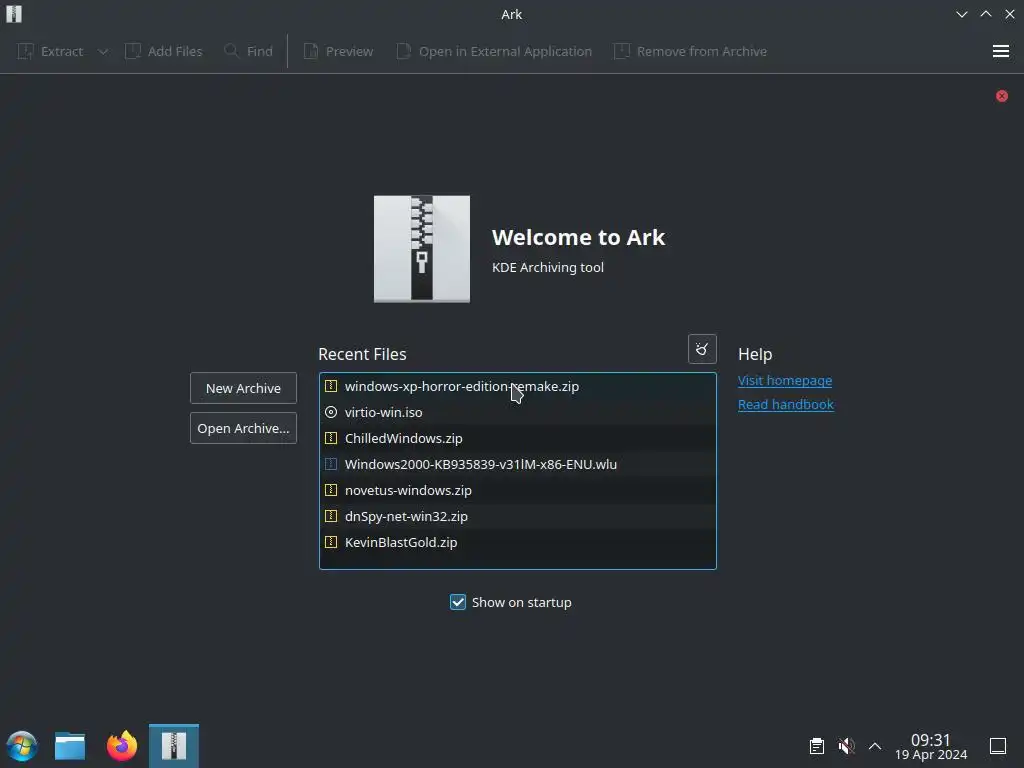Click the Read handbook link

tap(786, 404)
